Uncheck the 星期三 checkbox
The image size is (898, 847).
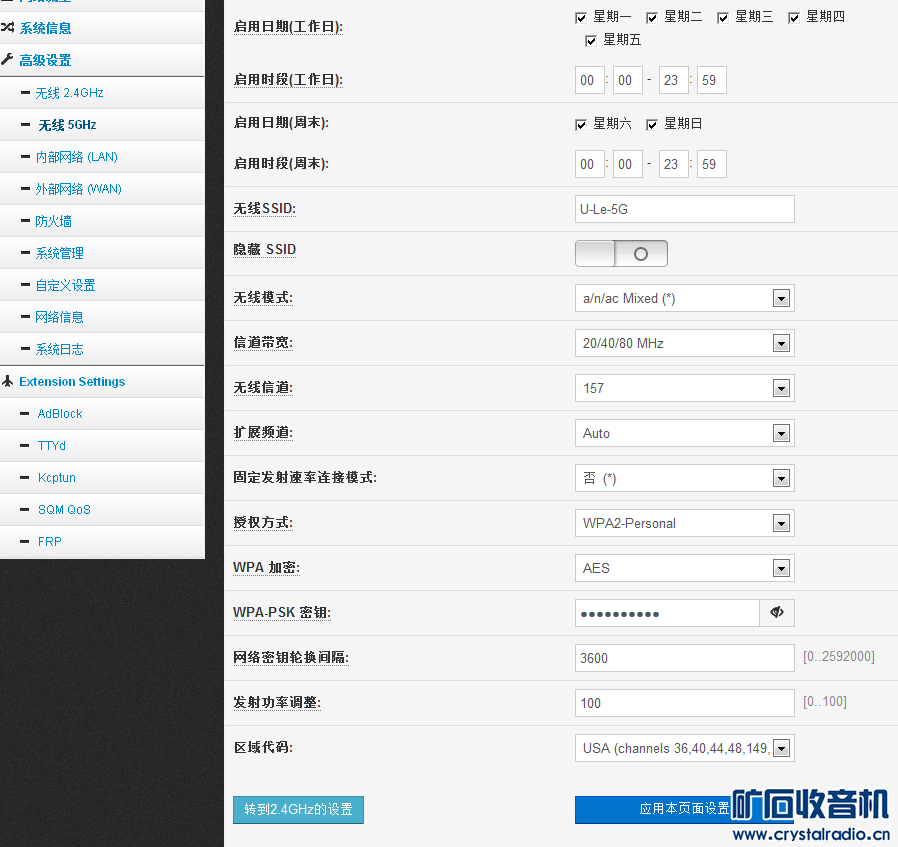click(x=723, y=18)
